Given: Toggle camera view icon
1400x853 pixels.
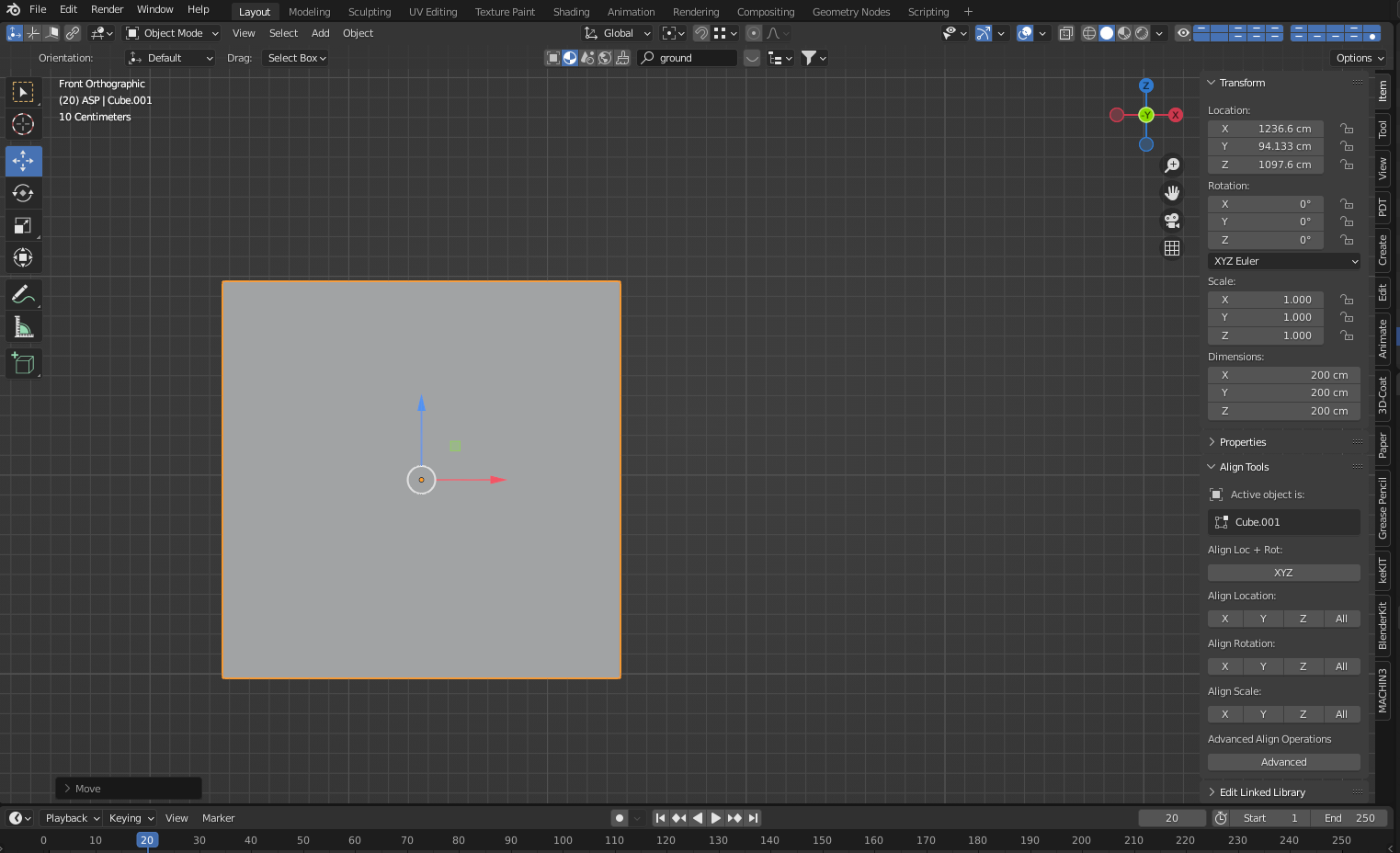Looking at the screenshot, I should (x=1172, y=221).
